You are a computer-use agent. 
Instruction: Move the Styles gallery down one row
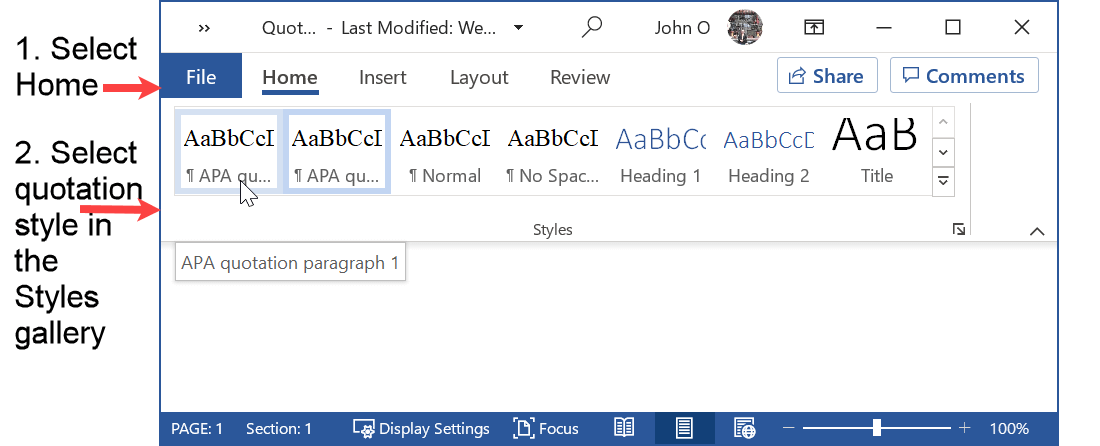tap(944, 151)
